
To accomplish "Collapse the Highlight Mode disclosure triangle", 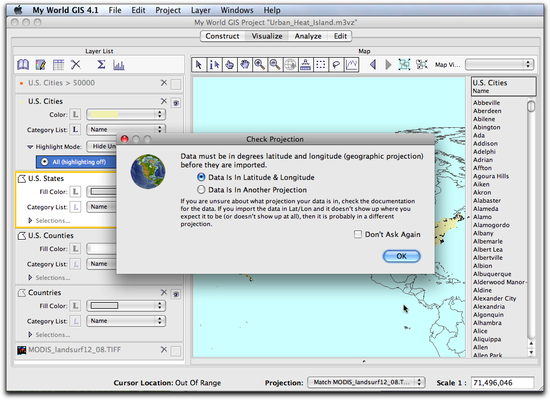I will 30,147.
